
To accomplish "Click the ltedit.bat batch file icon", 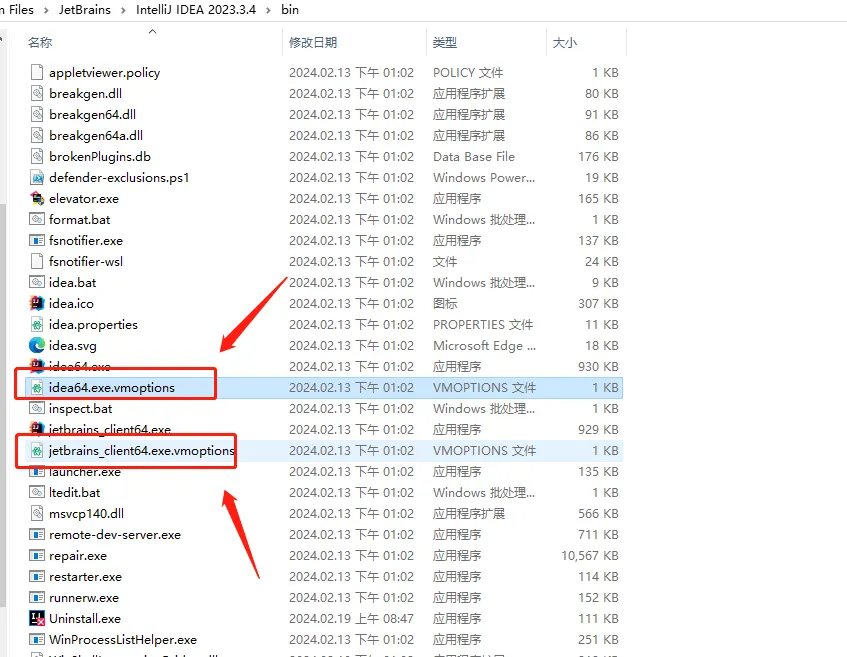I will [37, 493].
